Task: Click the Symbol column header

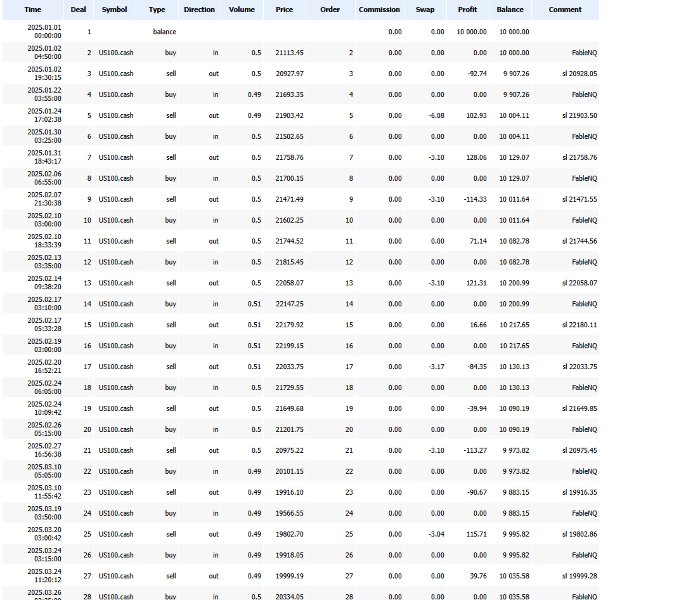Action: tap(115, 10)
